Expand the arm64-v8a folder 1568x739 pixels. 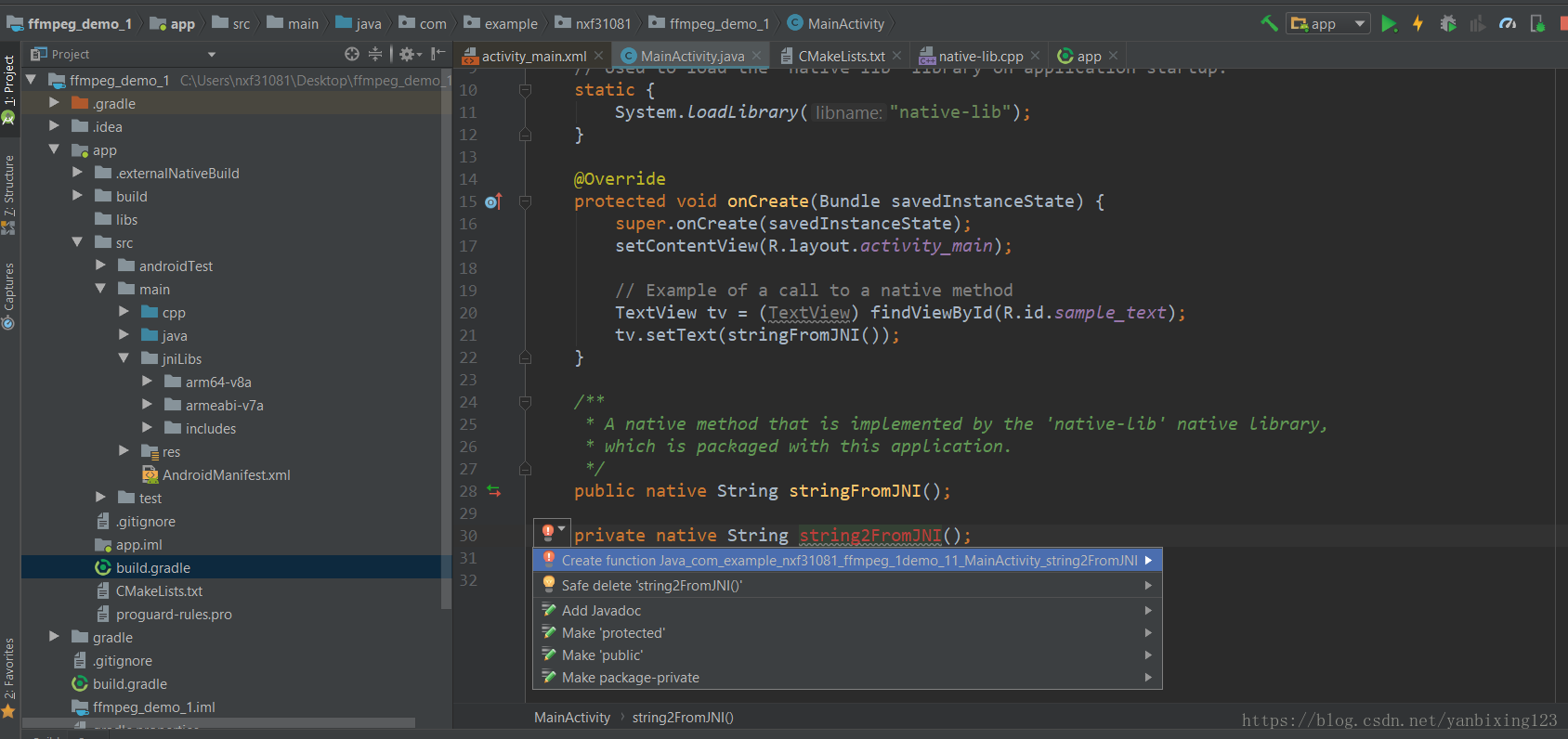tap(147, 382)
